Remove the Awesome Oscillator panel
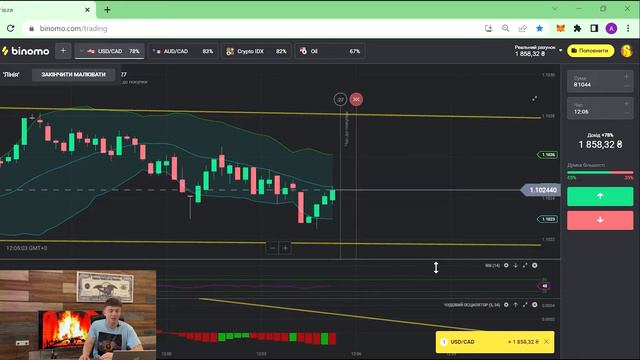The height and width of the screenshot is (360, 640). click(x=534, y=304)
